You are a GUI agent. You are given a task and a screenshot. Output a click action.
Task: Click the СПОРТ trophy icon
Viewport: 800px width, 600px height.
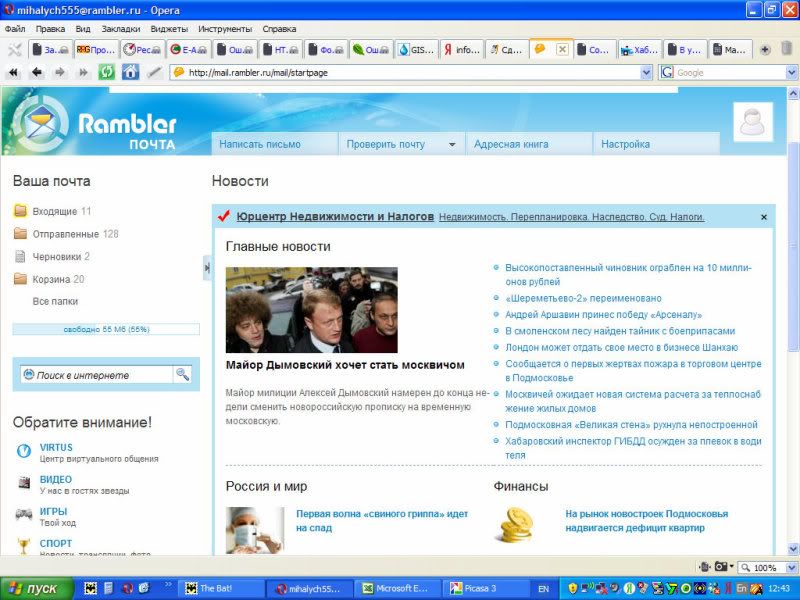(x=23, y=546)
